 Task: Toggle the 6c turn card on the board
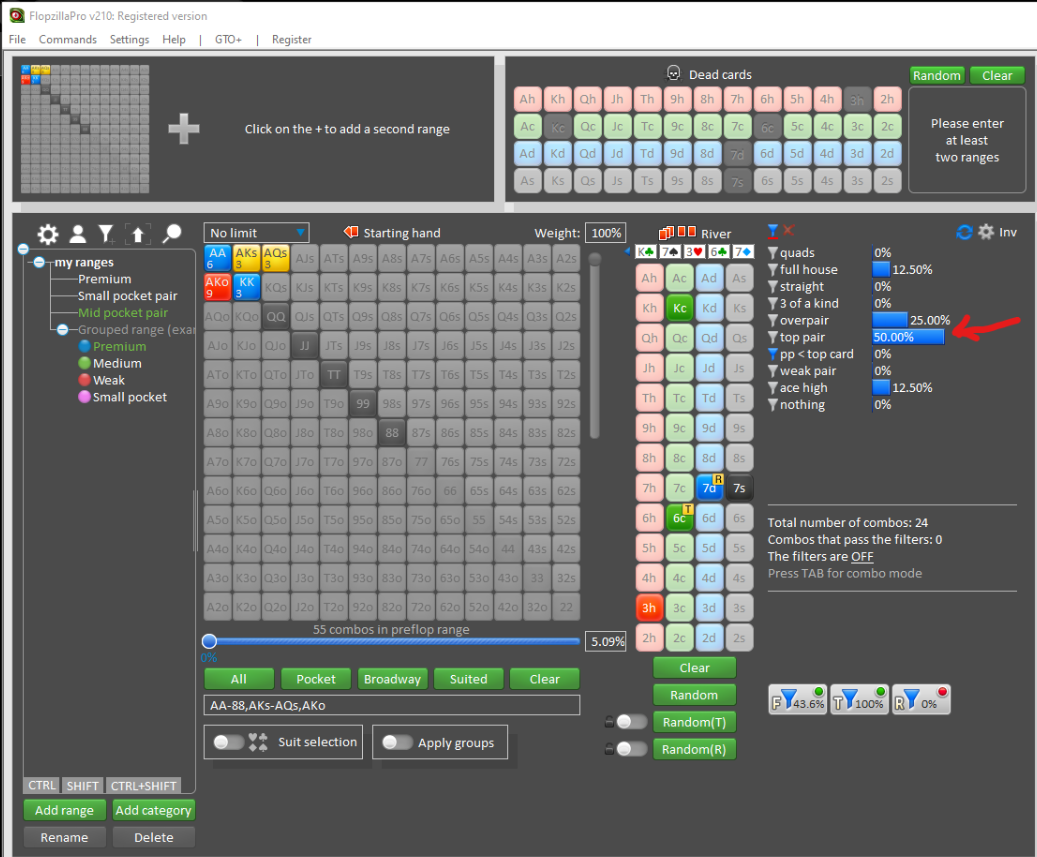pyautogui.click(x=679, y=518)
